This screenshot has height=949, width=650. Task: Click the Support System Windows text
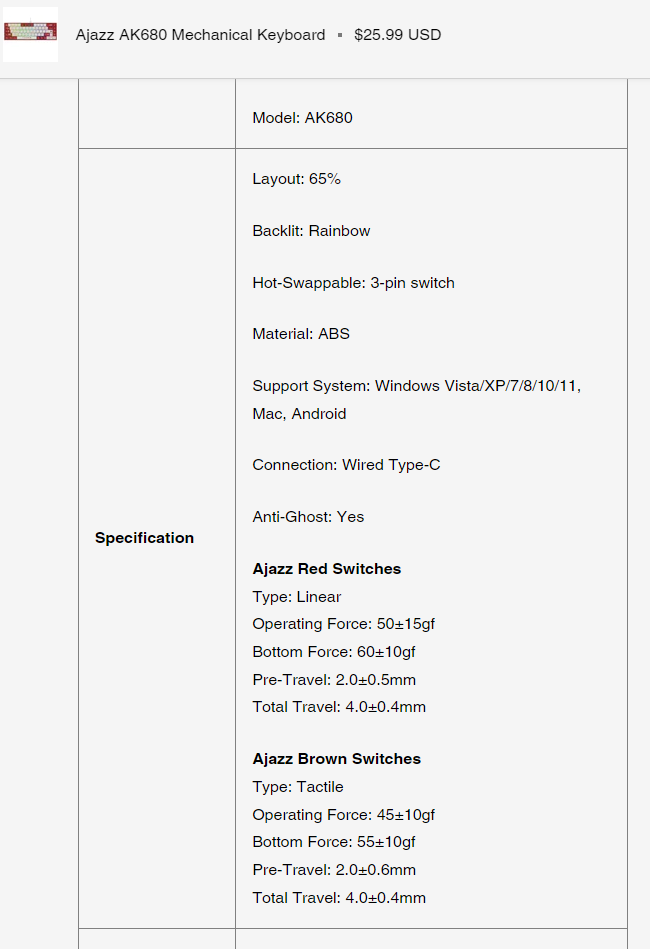tap(416, 386)
